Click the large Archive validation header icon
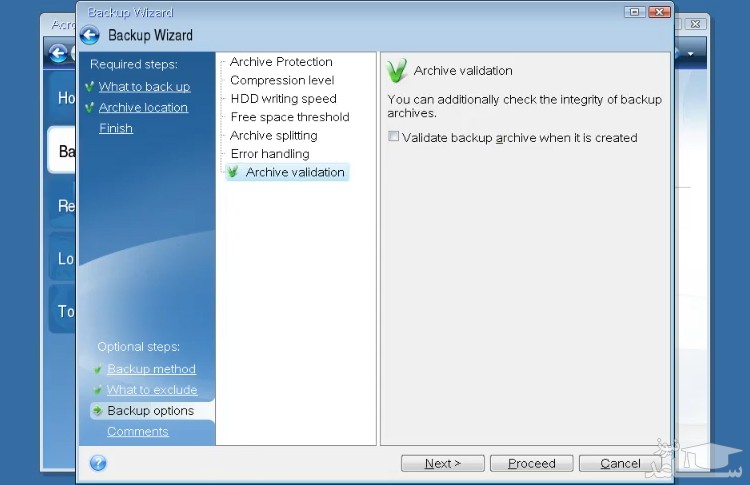 click(398, 71)
